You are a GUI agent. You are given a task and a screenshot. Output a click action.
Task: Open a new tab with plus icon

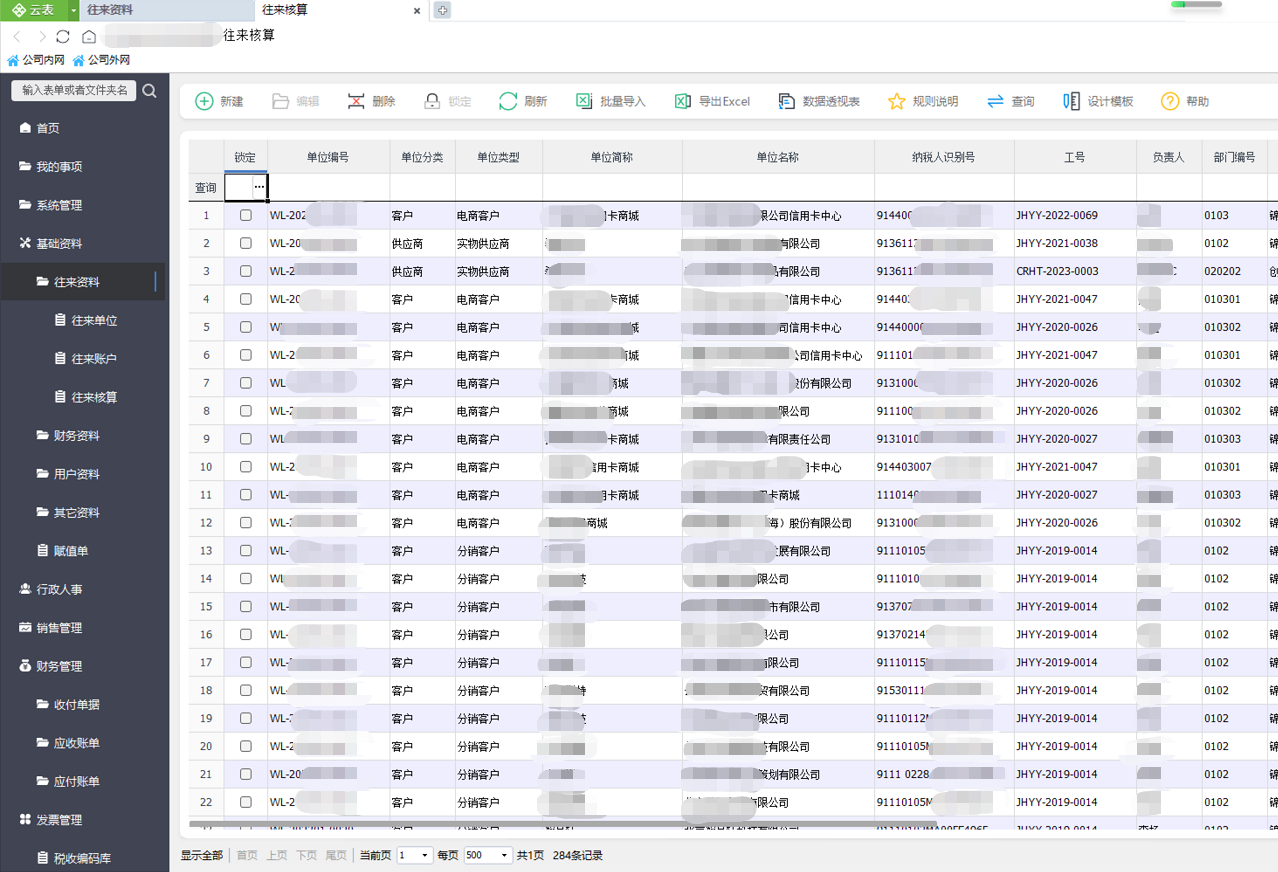(442, 10)
